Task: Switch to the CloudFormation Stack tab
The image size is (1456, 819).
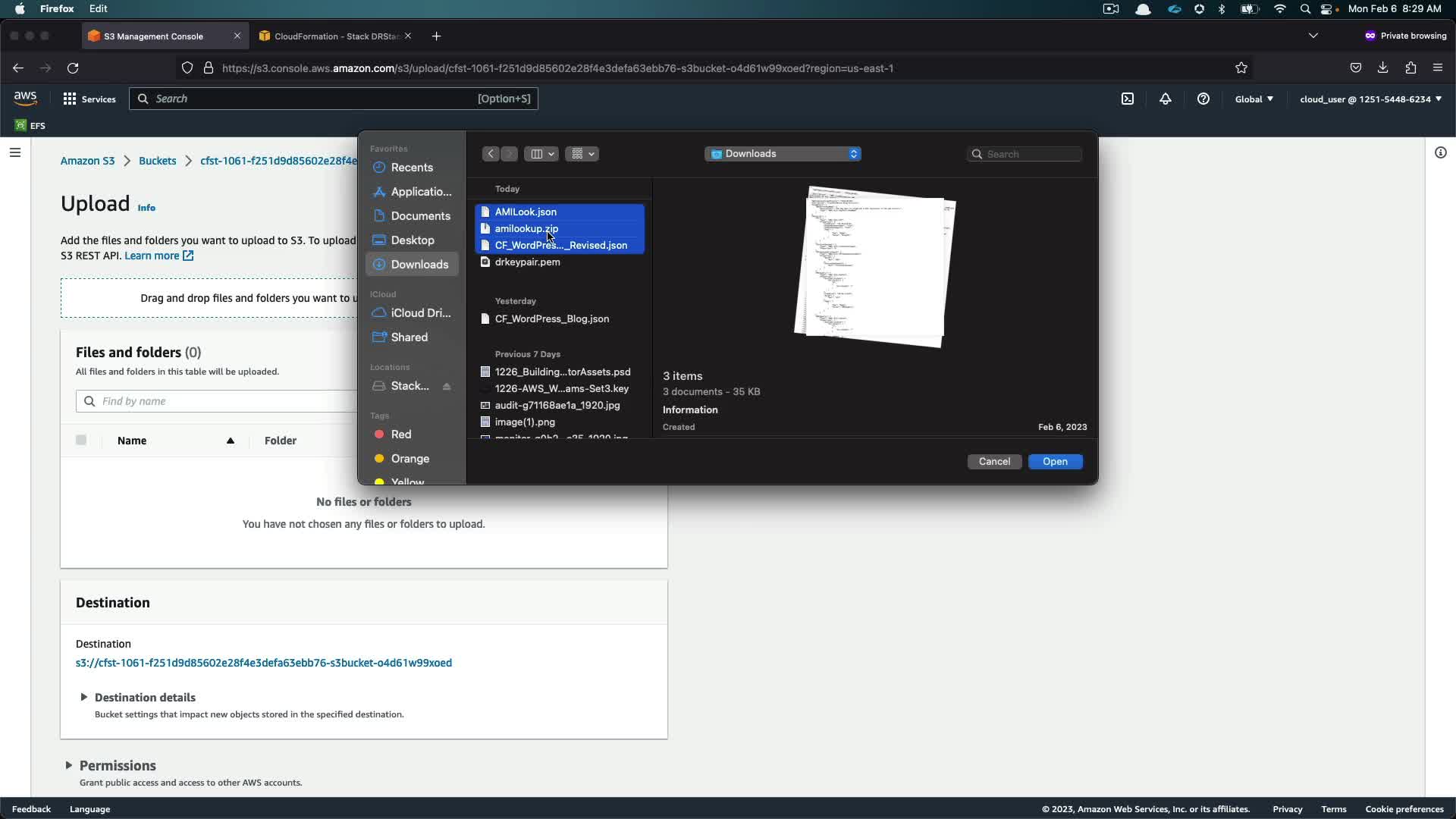Action: point(334,36)
